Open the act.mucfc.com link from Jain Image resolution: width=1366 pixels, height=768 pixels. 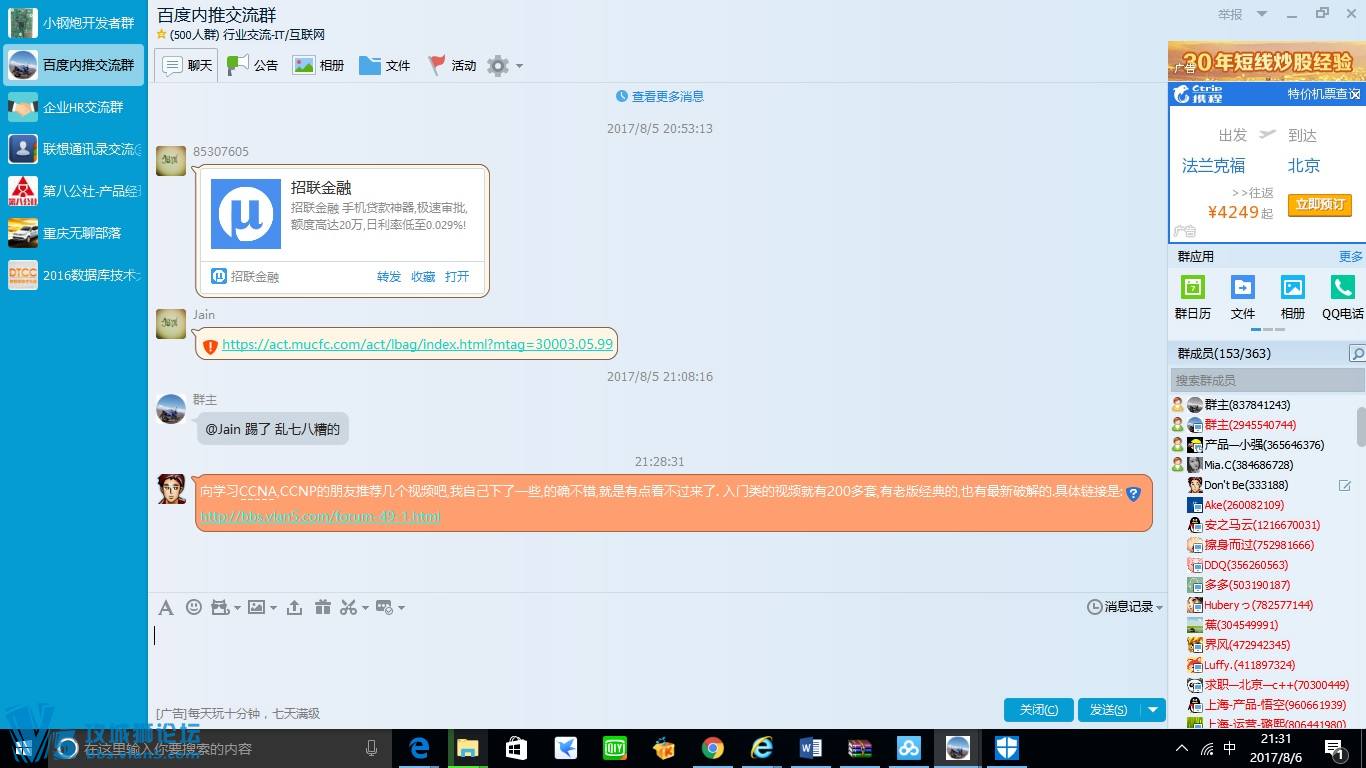417,344
